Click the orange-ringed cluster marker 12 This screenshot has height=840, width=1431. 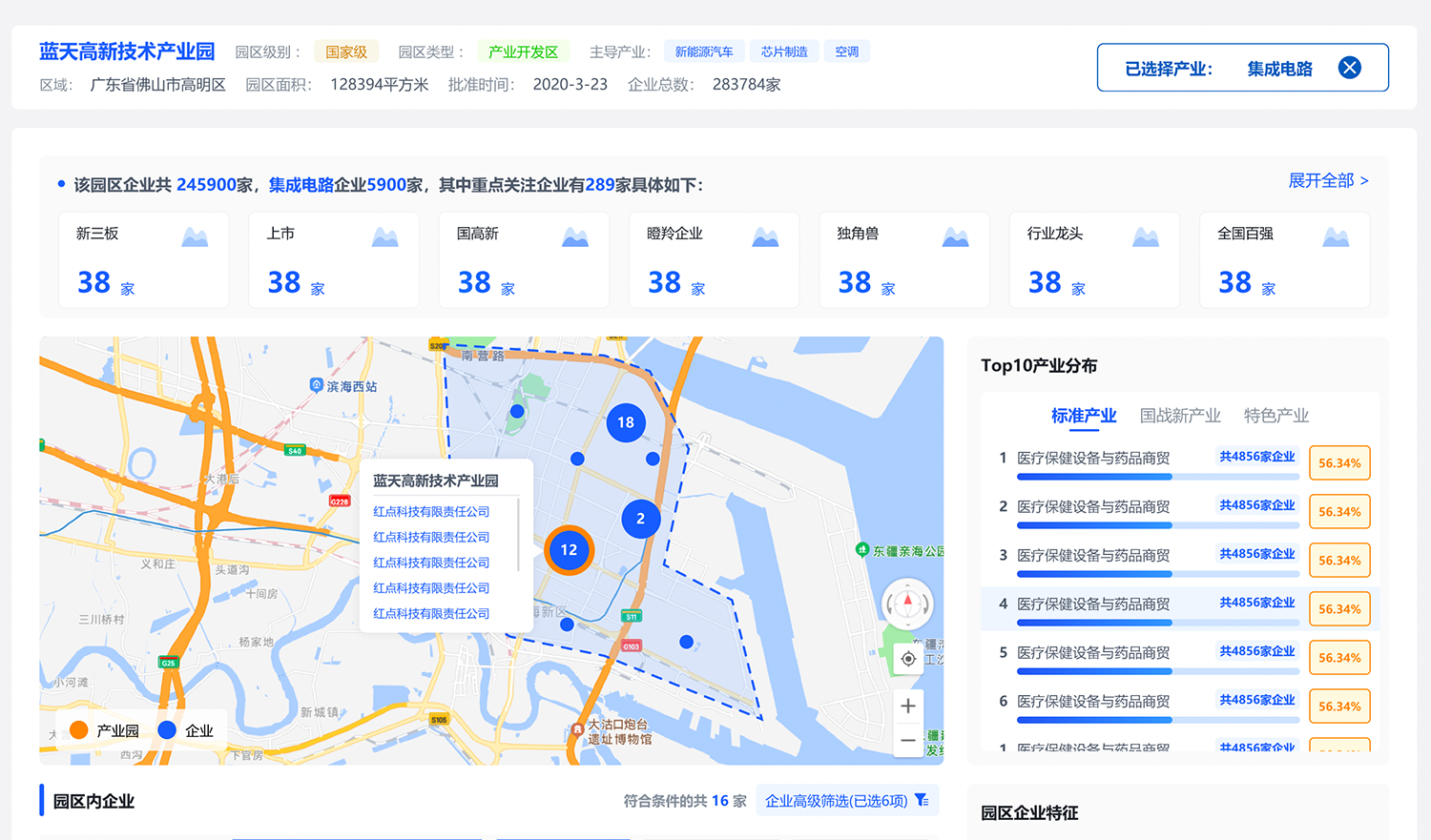tap(569, 550)
